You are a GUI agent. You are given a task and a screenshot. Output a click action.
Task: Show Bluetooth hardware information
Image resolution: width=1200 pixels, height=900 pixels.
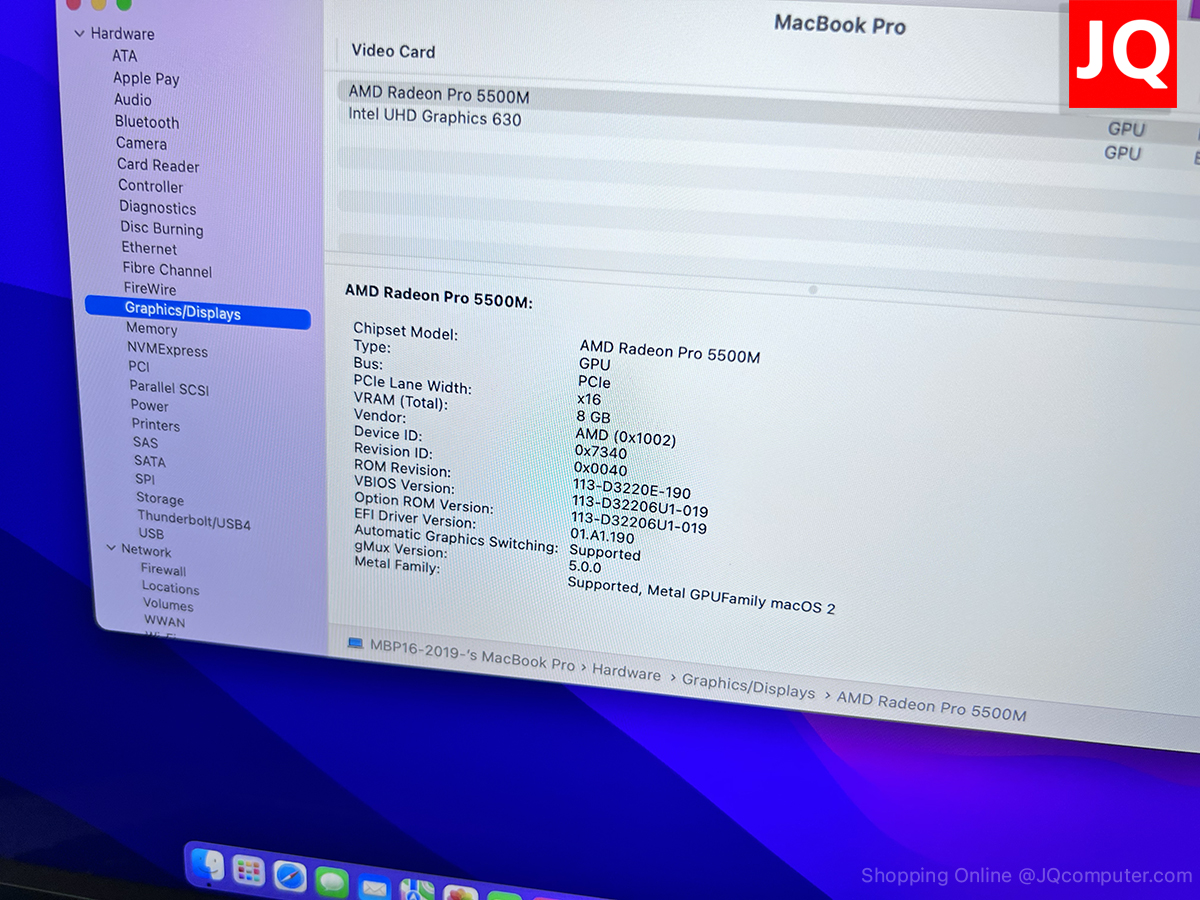pos(147,122)
